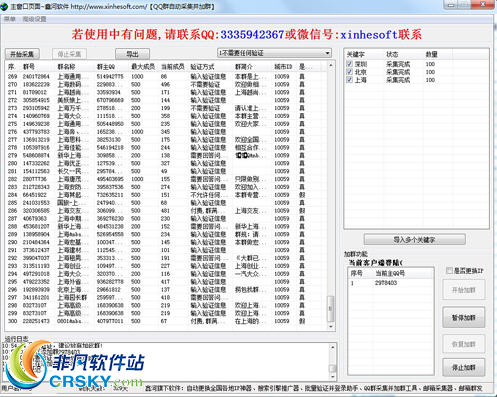Open the 不需要任何验证 verification dropdown
Viewport: 497px width, 397px height.
coord(274,53)
